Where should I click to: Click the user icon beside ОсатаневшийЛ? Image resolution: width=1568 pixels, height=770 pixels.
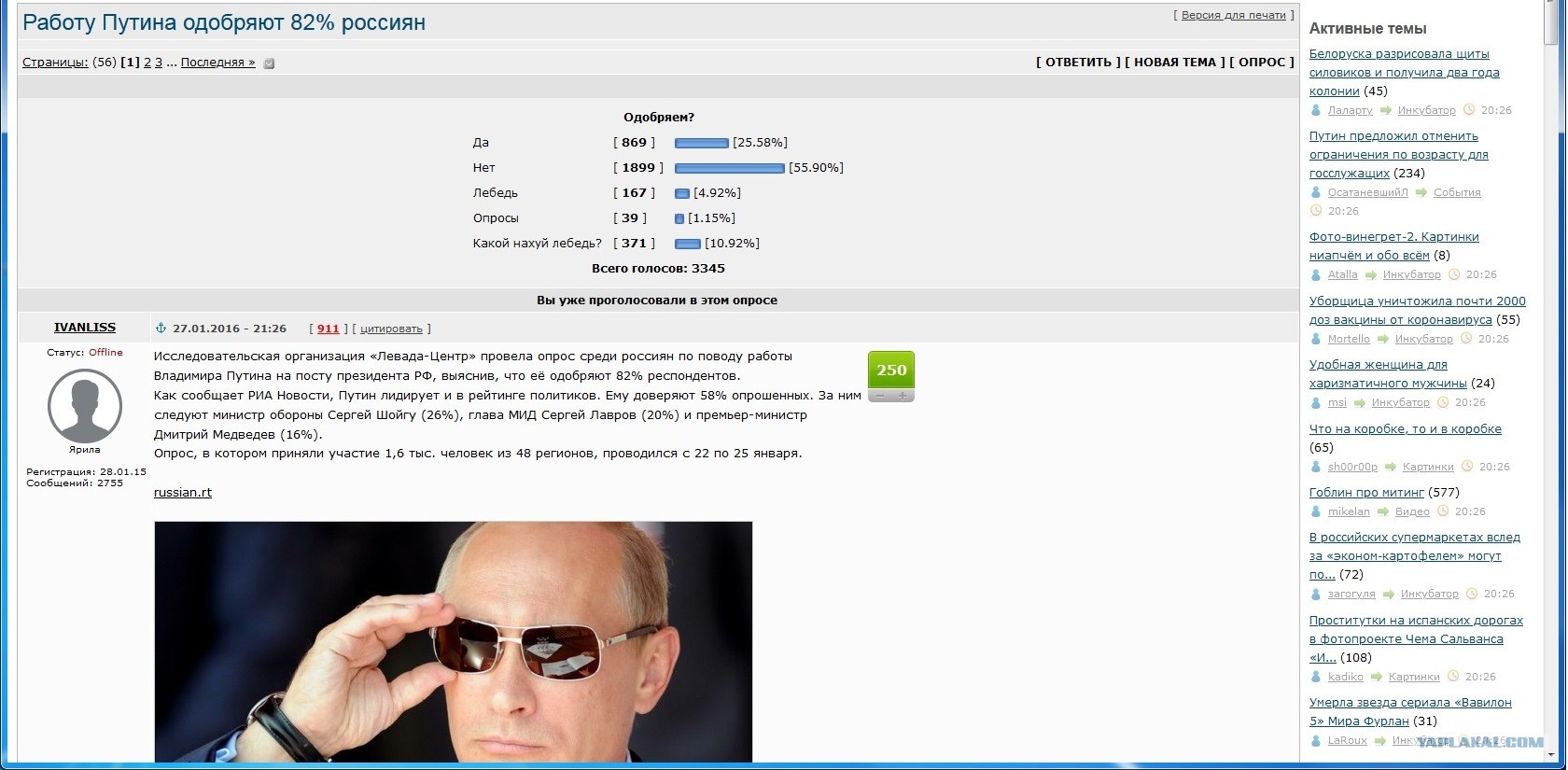pyautogui.click(x=1316, y=192)
